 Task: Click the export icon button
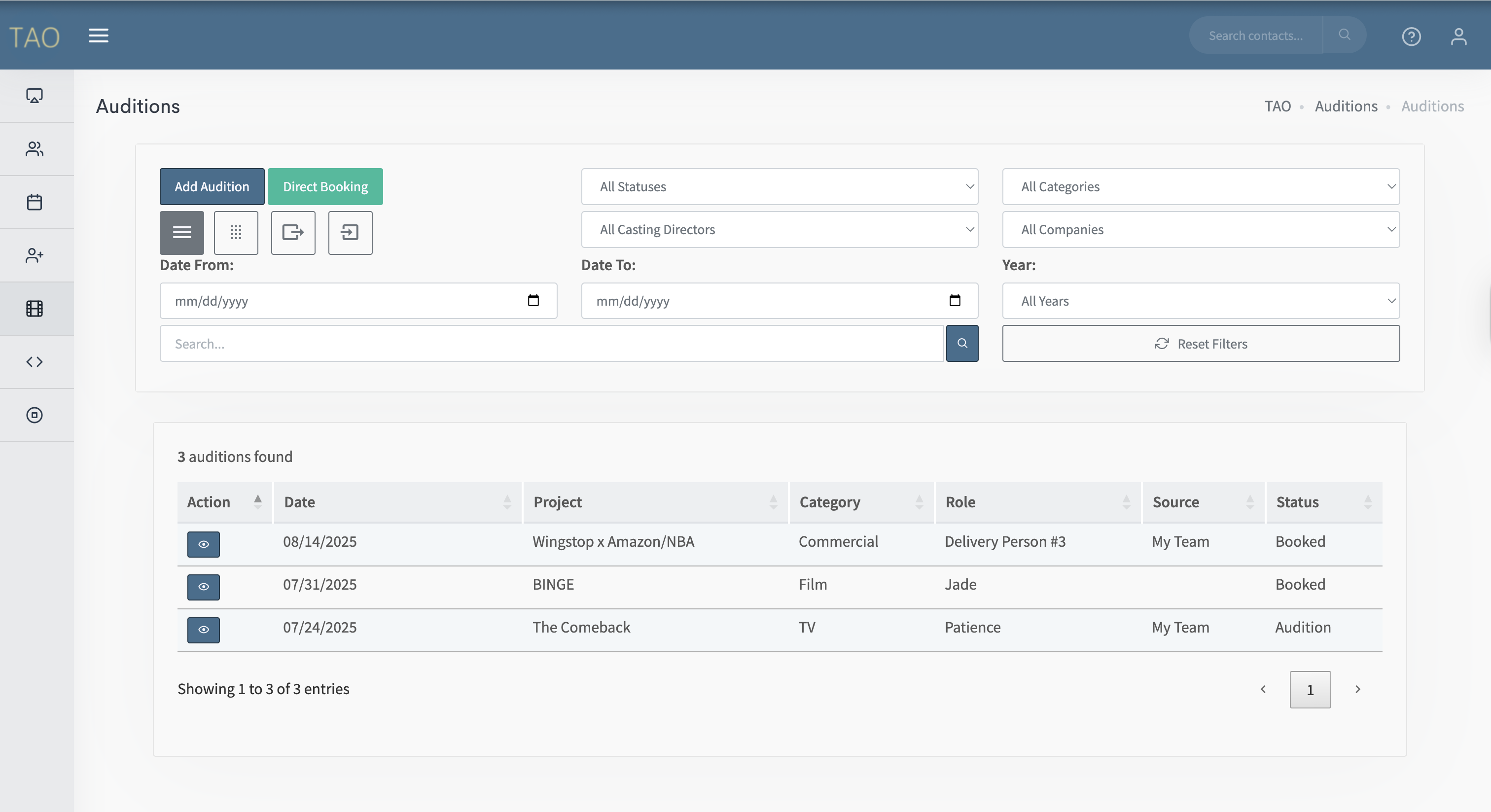pos(293,233)
